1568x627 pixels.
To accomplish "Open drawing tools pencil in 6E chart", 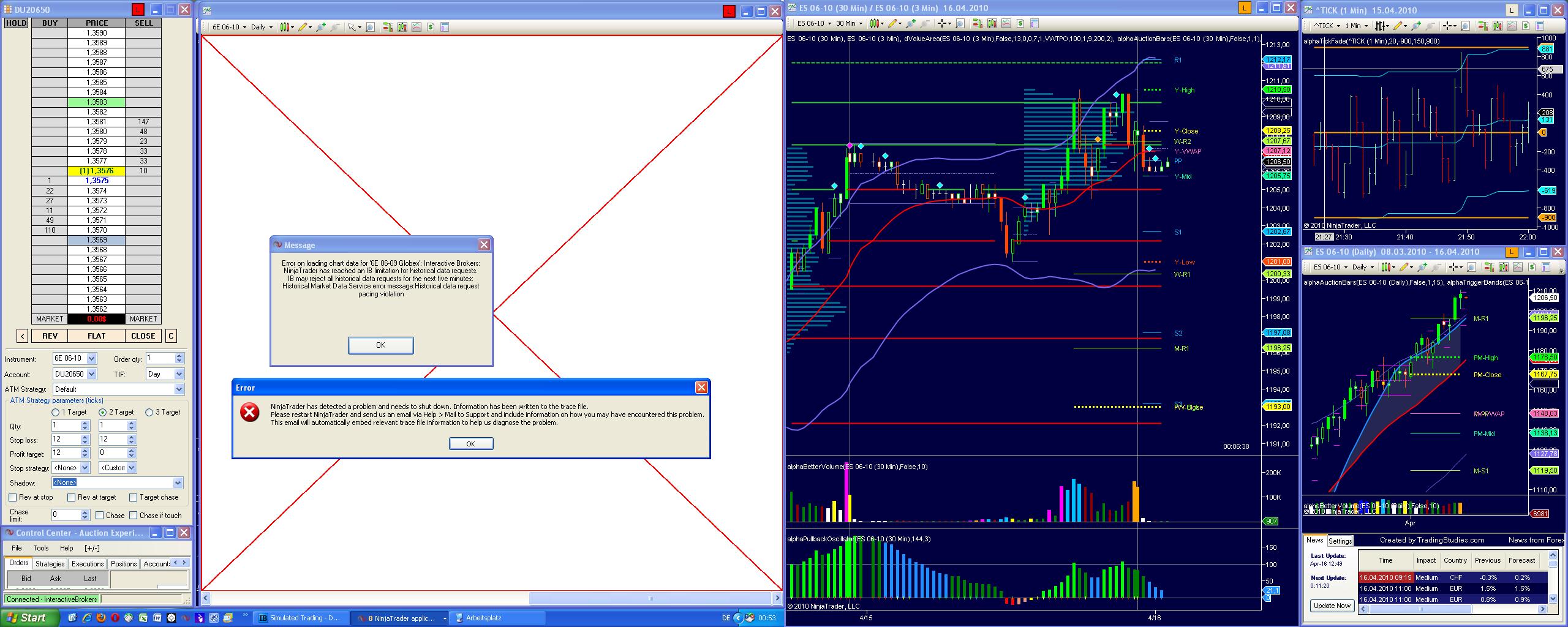I will pos(304,27).
